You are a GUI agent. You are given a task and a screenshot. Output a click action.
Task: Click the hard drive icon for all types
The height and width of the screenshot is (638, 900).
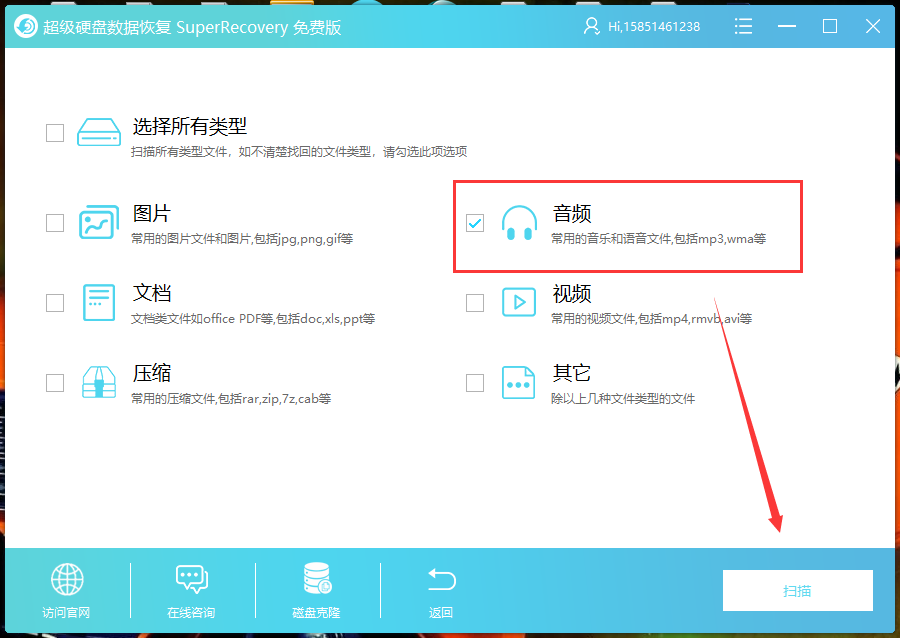coord(99,133)
